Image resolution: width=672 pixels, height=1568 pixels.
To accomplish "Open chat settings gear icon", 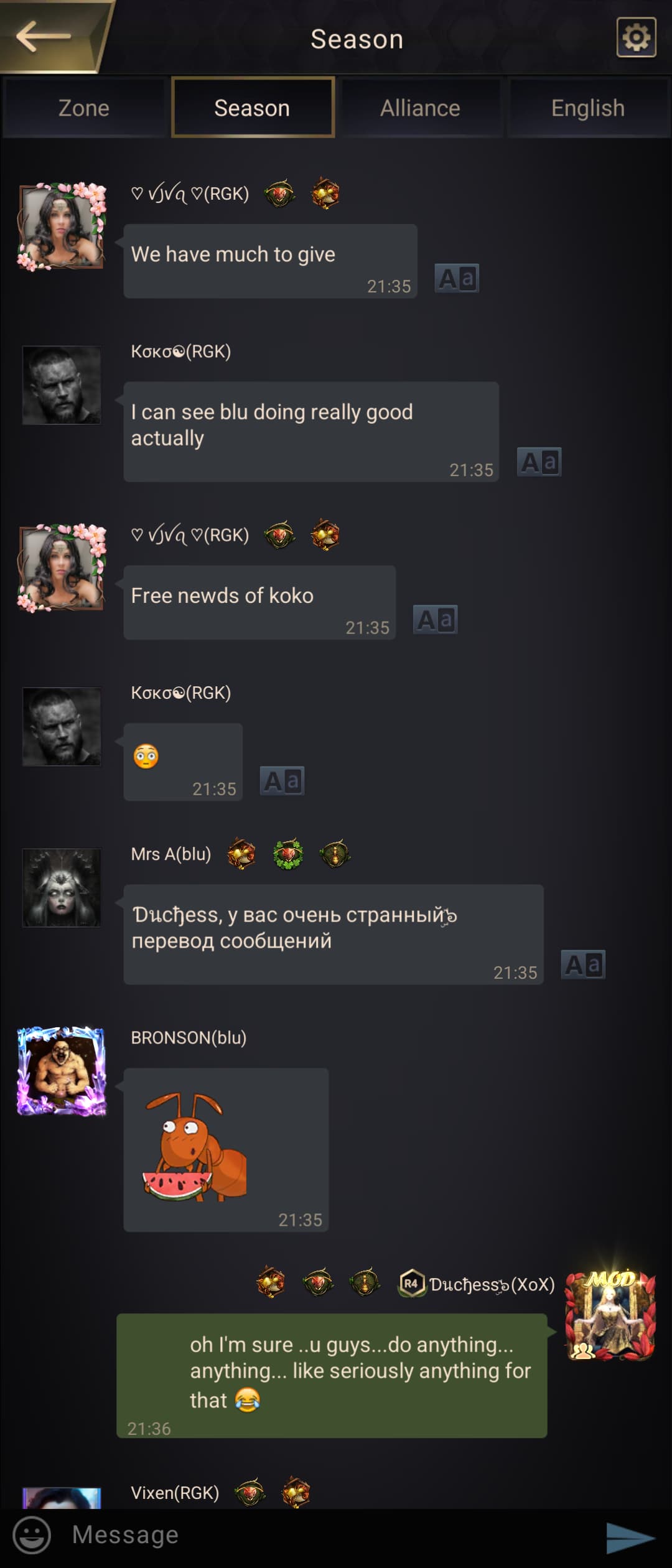I will pos(636,37).
